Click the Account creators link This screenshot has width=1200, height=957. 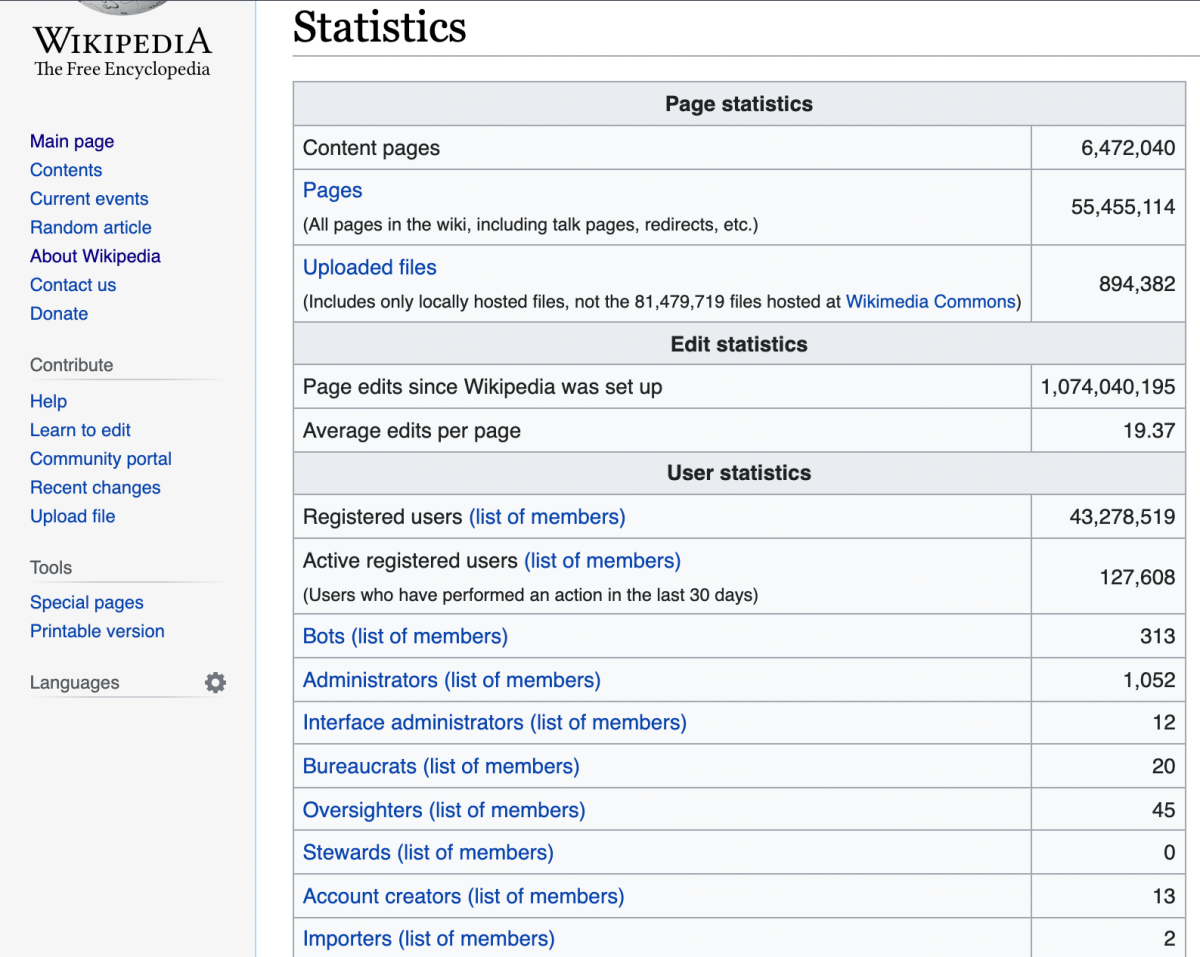coord(382,896)
